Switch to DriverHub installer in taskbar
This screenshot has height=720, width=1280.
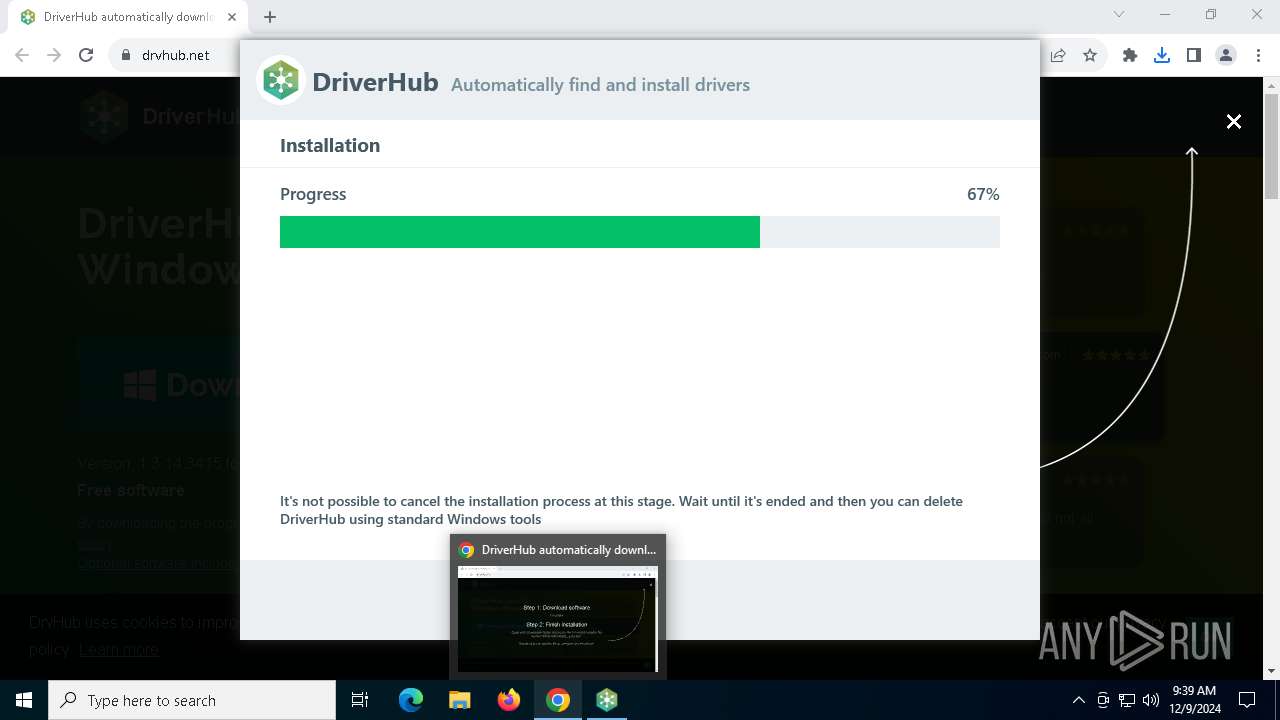tap(607, 700)
